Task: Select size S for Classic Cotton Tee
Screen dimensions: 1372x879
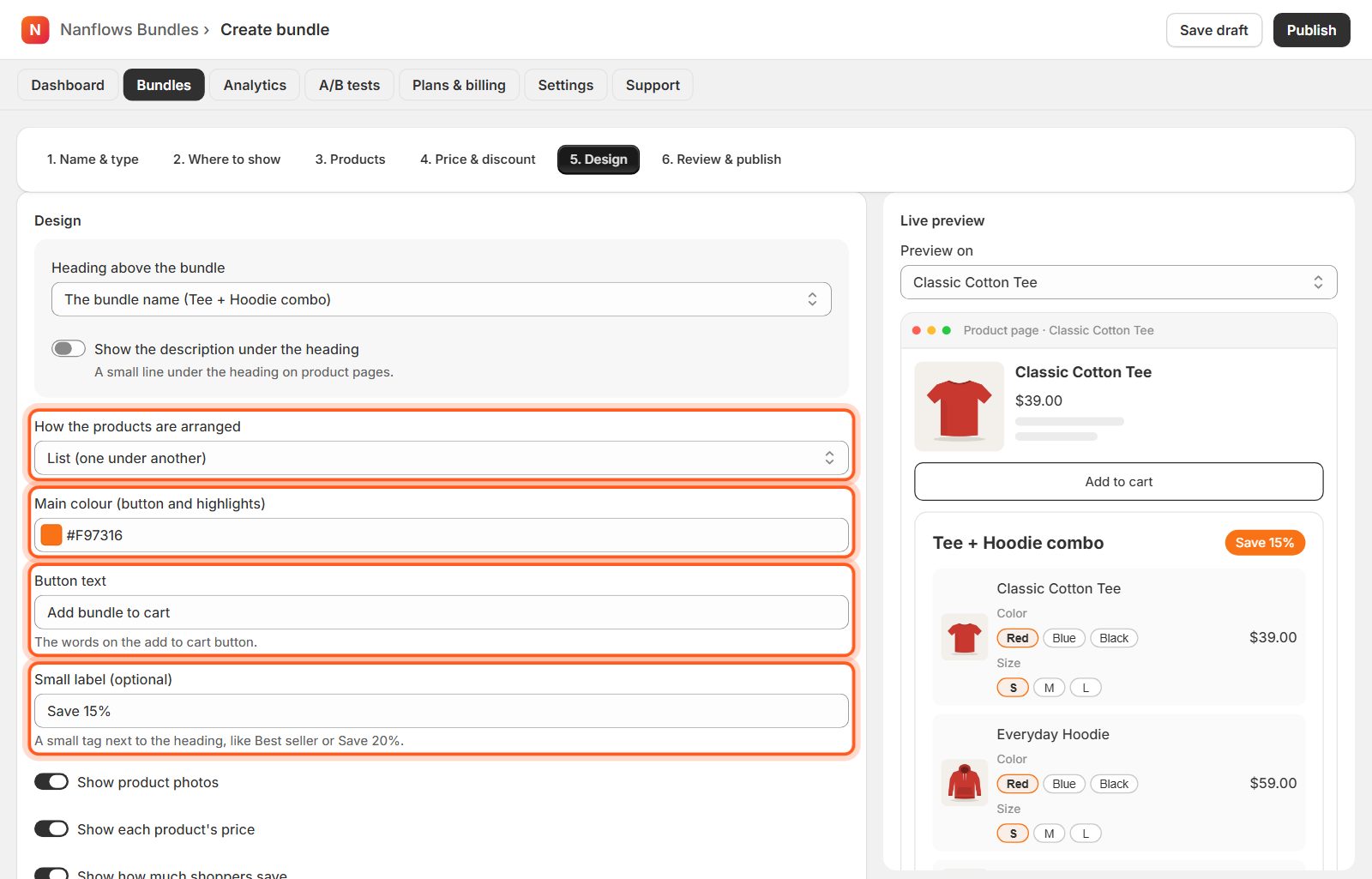Action: click(x=1013, y=688)
